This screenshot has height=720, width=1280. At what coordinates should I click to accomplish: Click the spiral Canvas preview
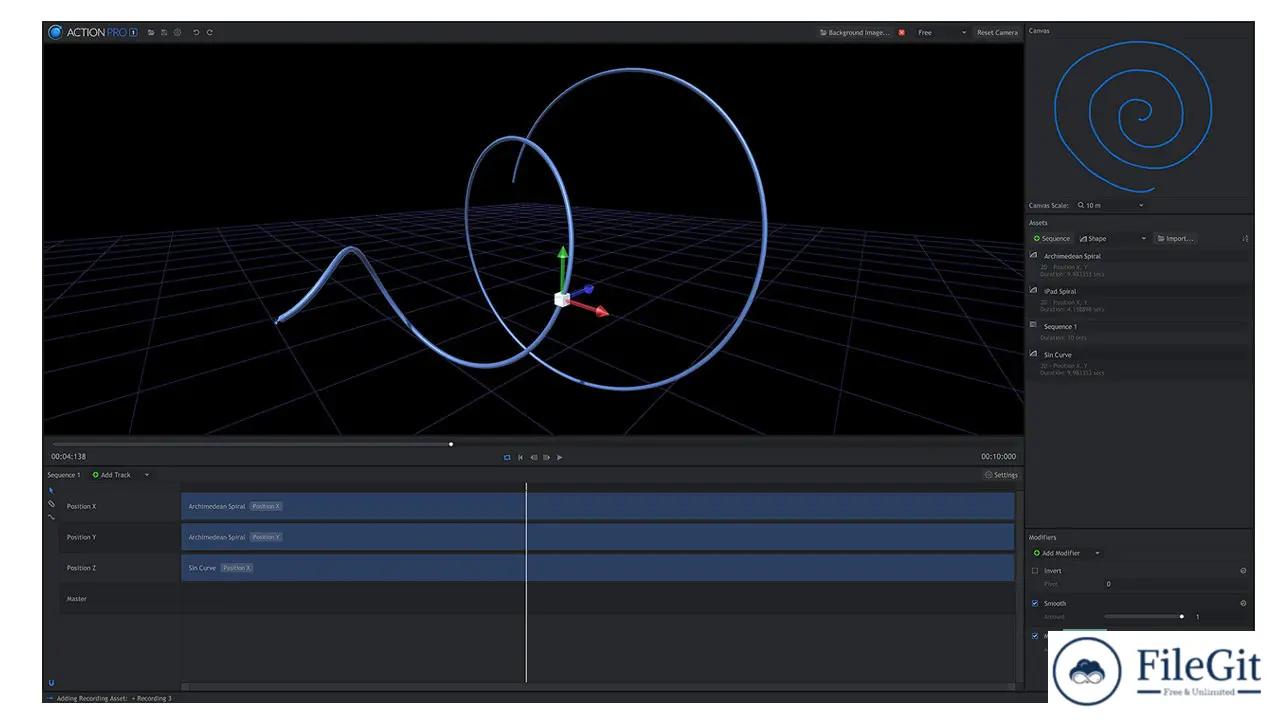(1132, 118)
